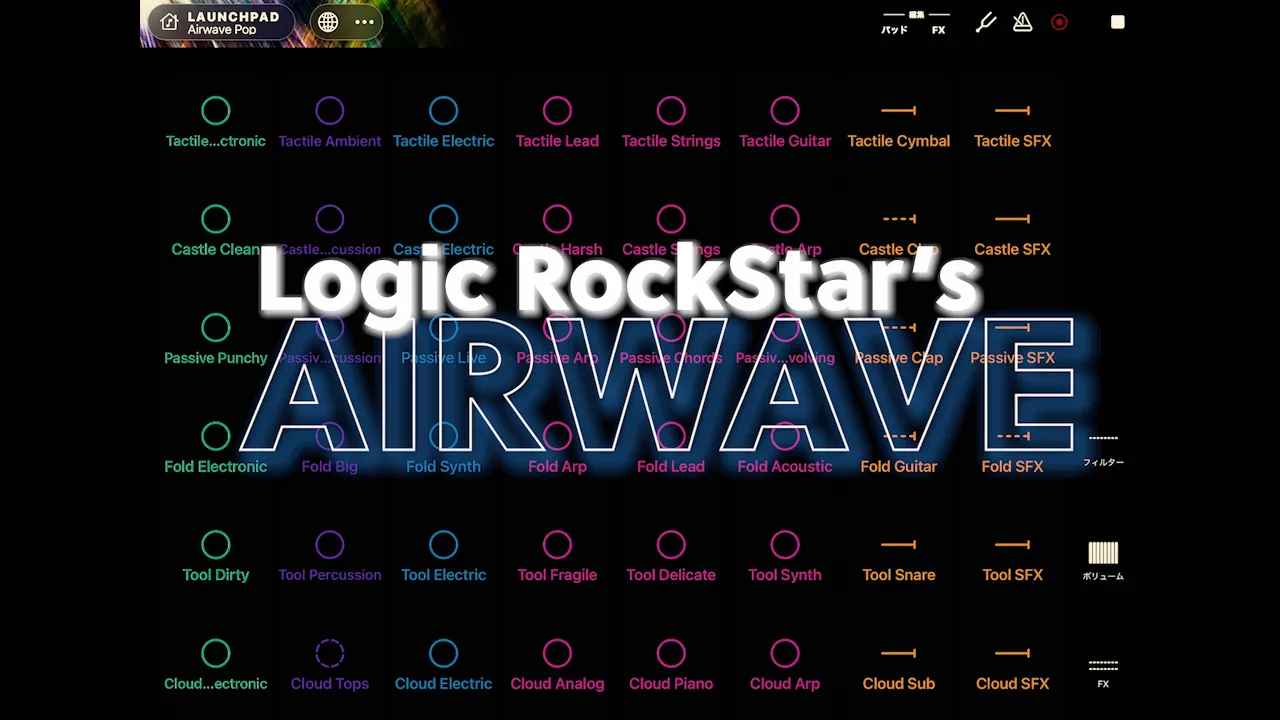
Task: Toggle the Tool Dirty loop pad
Action: point(216,557)
